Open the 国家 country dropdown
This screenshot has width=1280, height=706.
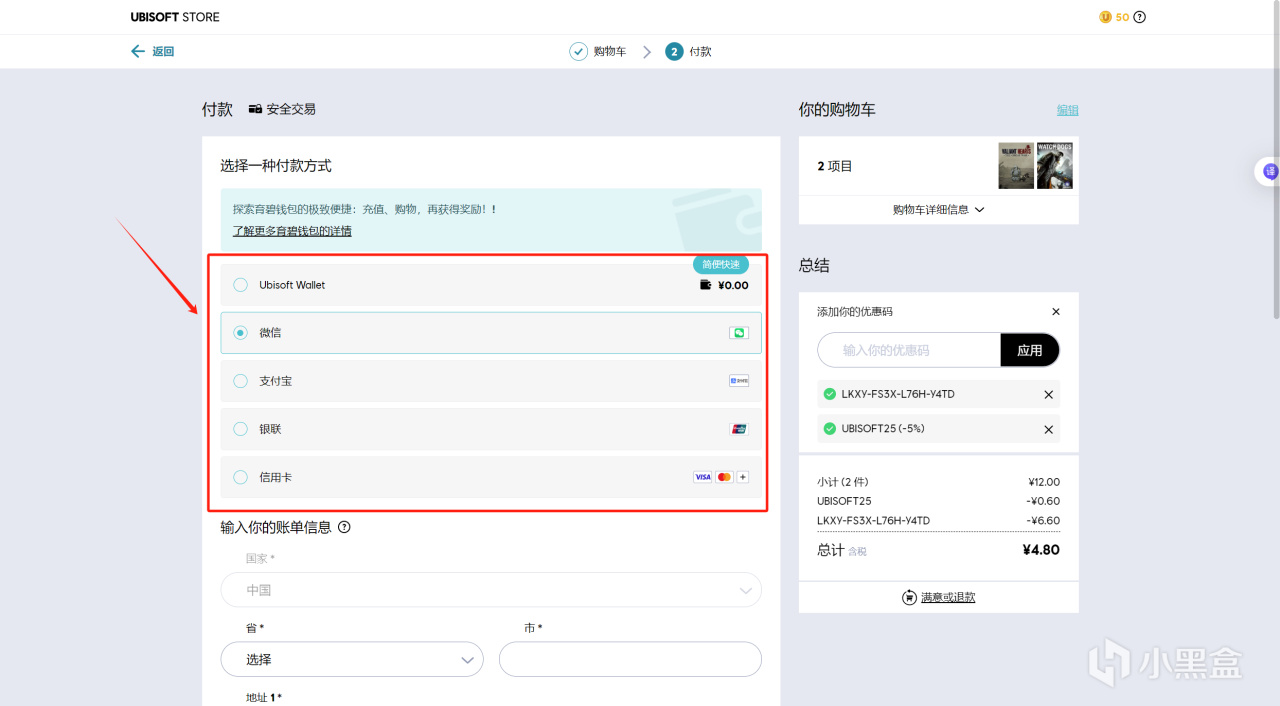point(490,590)
